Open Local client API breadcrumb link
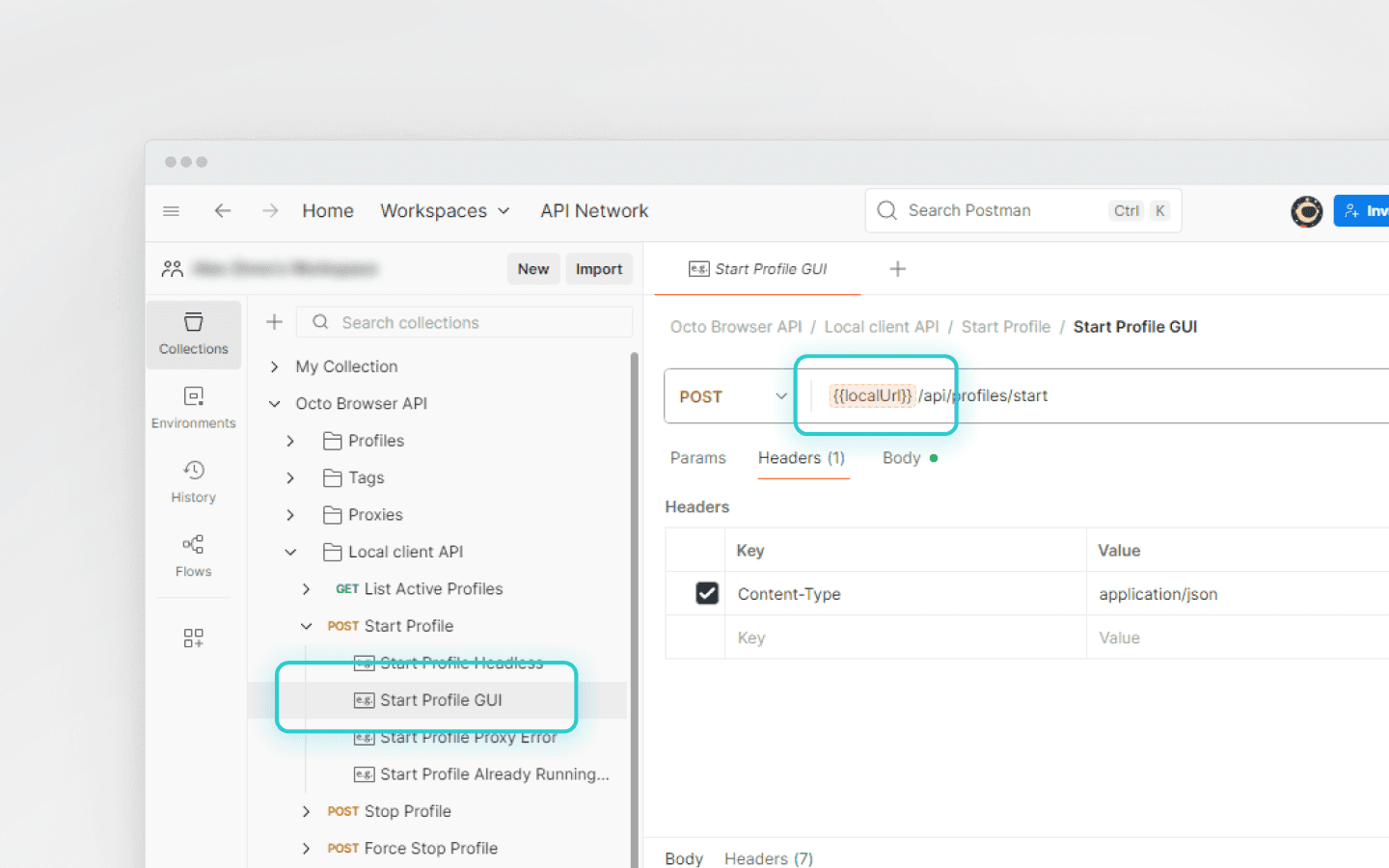This screenshot has width=1389, height=868. 882,327
